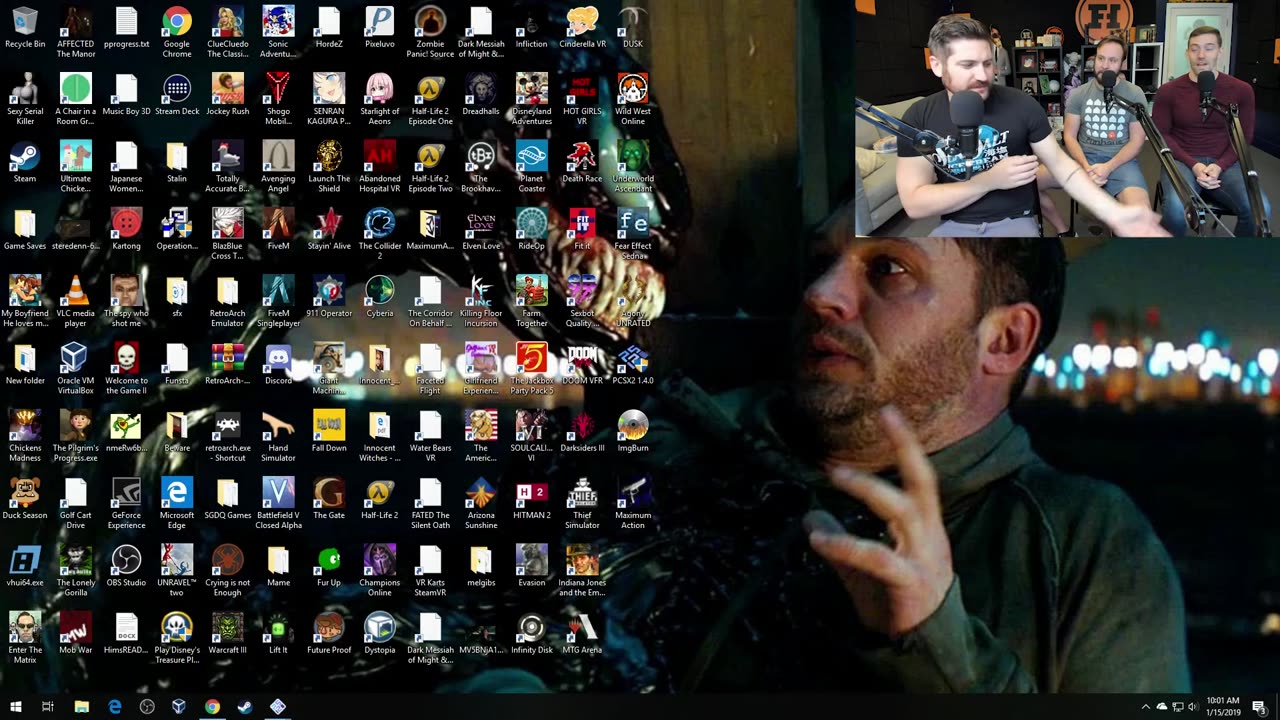Launch Planet Coaster desktop icon
This screenshot has height=720, width=1280.
pos(531,167)
